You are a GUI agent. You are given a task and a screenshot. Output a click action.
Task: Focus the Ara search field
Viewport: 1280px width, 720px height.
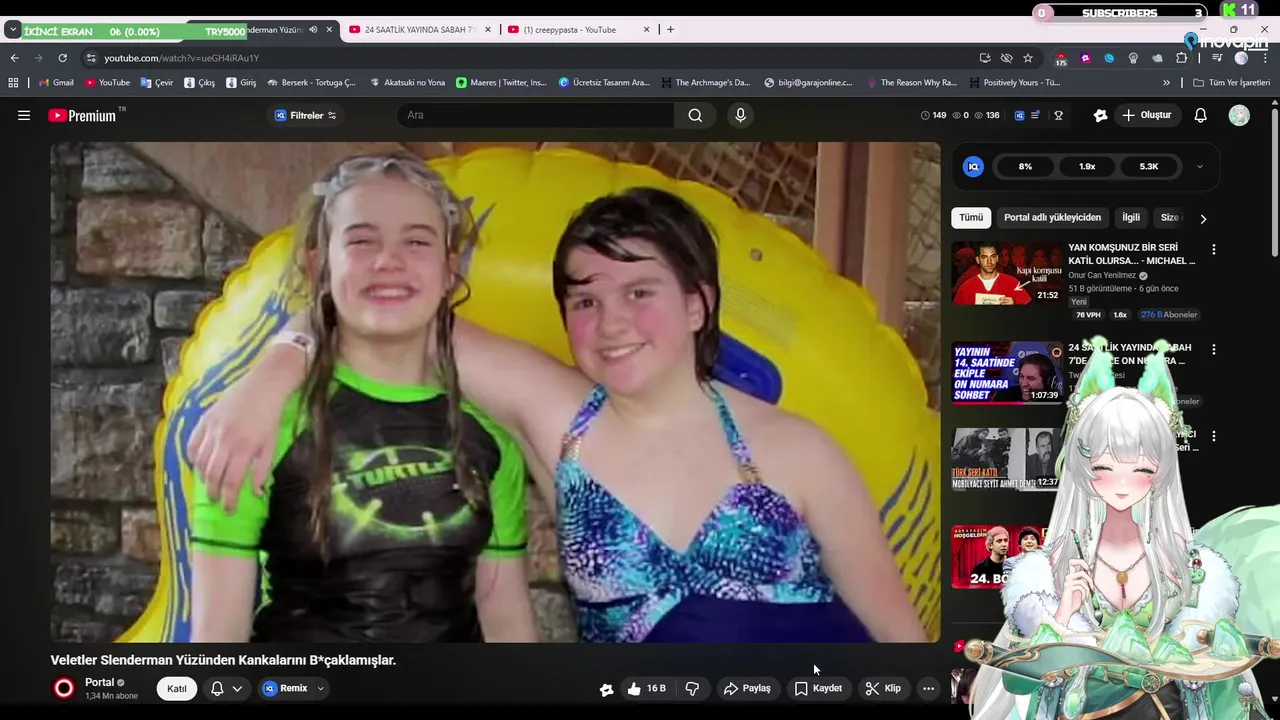(x=536, y=115)
